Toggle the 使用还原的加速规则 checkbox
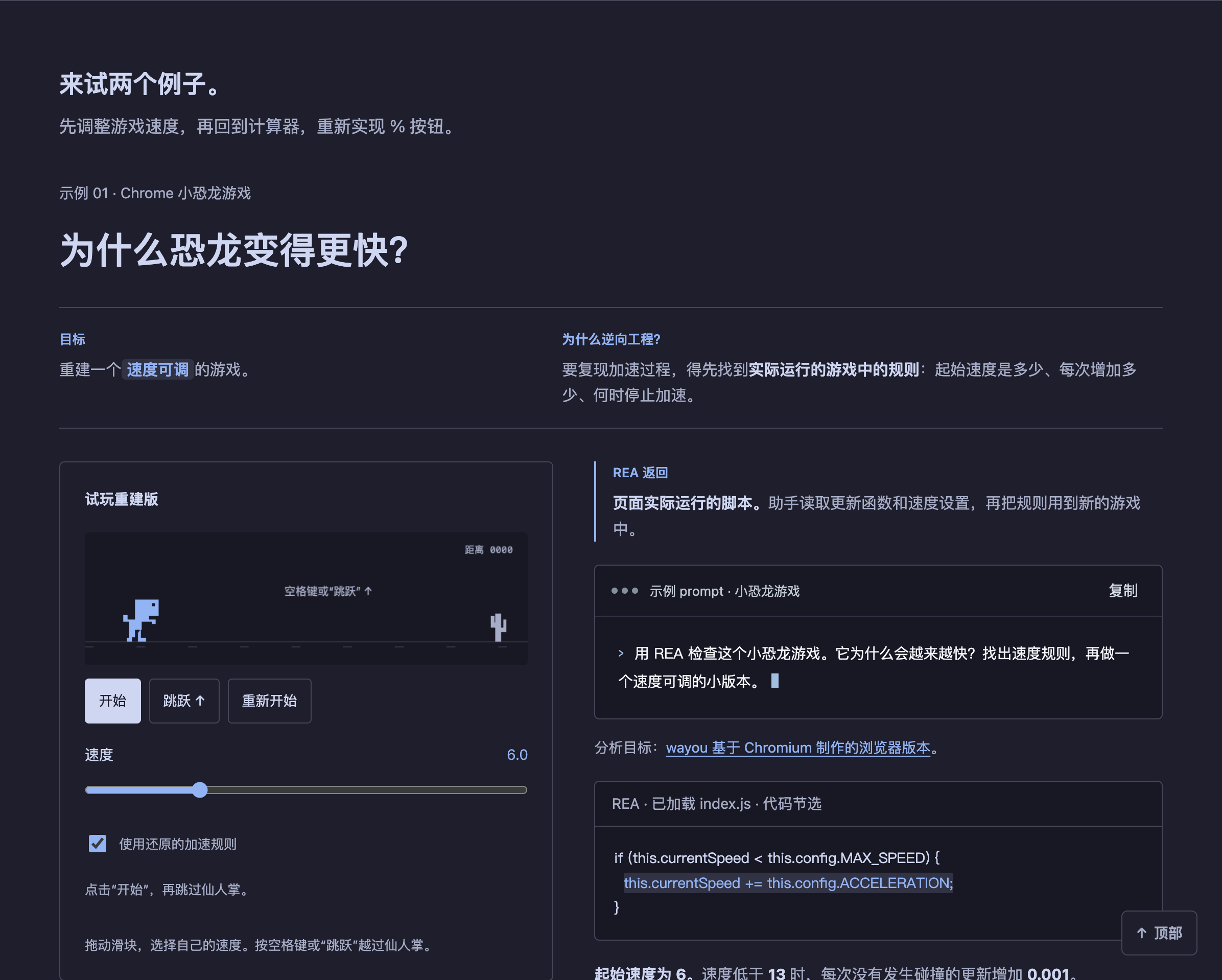Image resolution: width=1222 pixels, height=980 pixels. (98, 844)
